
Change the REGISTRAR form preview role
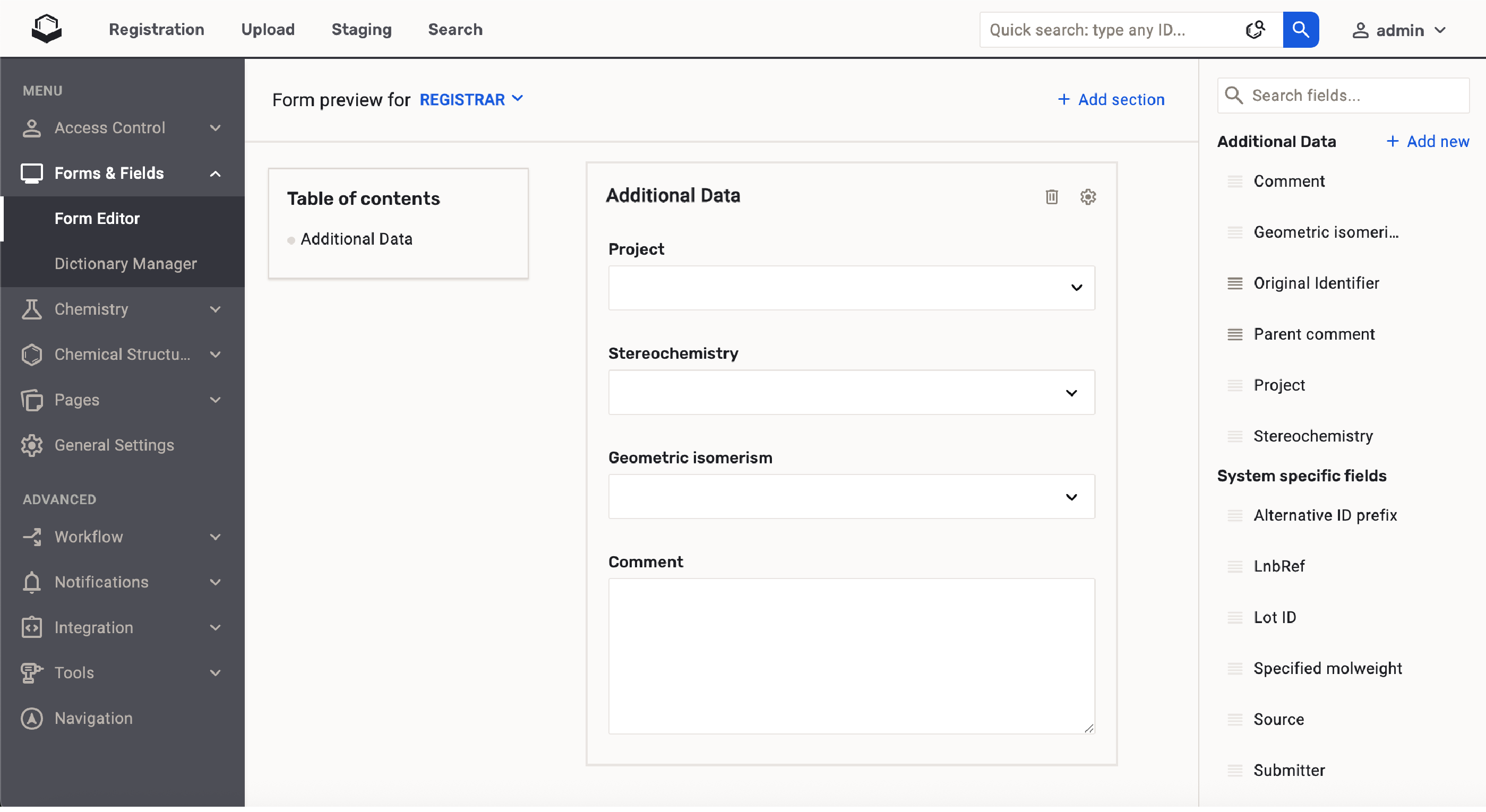tap(471, 100)
